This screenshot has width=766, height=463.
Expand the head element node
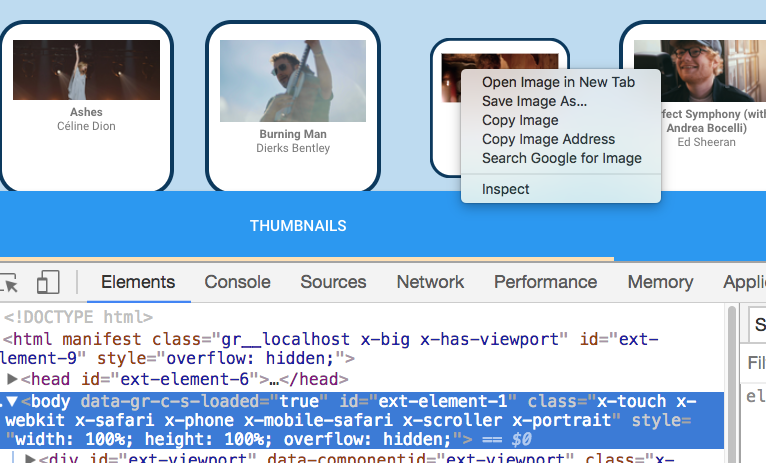(x=12, y=379)
